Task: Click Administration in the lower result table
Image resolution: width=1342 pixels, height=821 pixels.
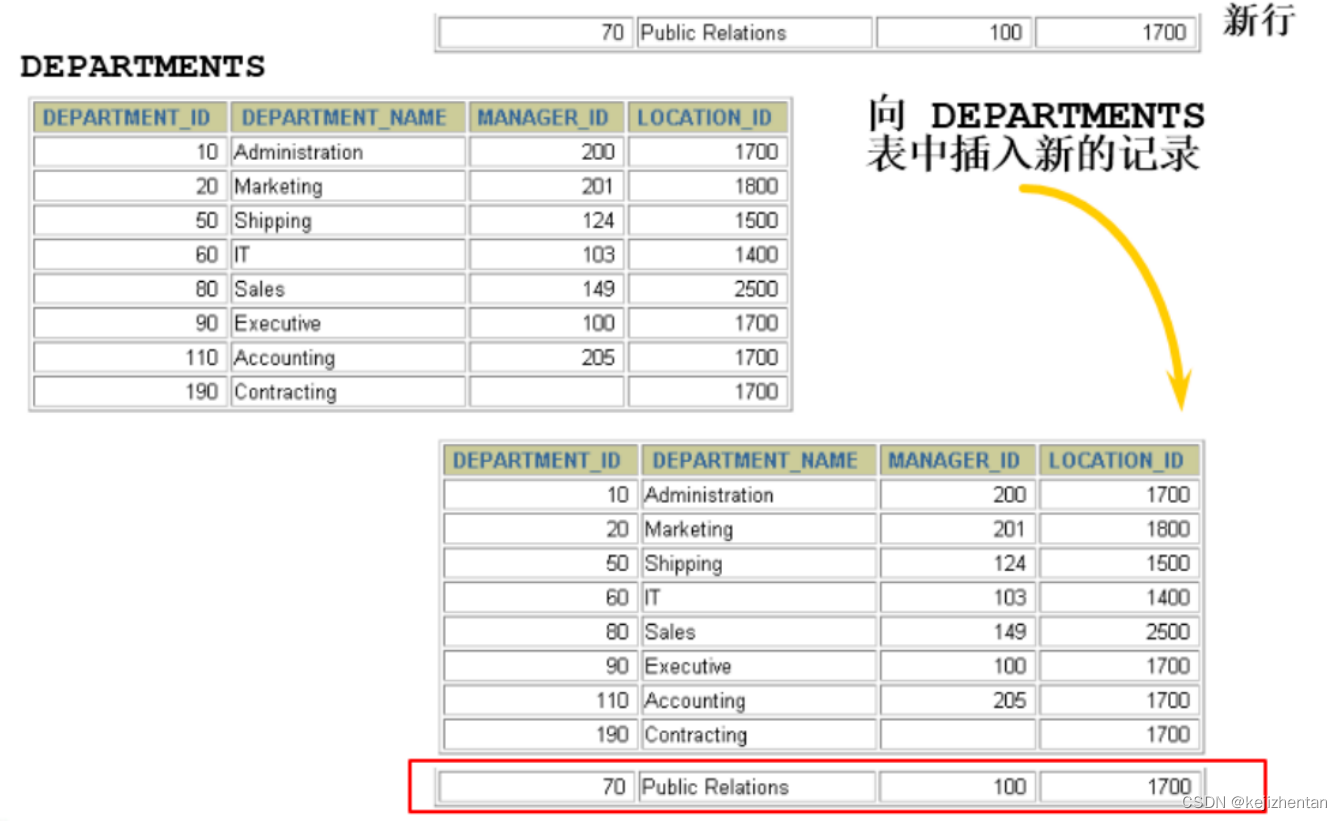Action: (709, 495)
